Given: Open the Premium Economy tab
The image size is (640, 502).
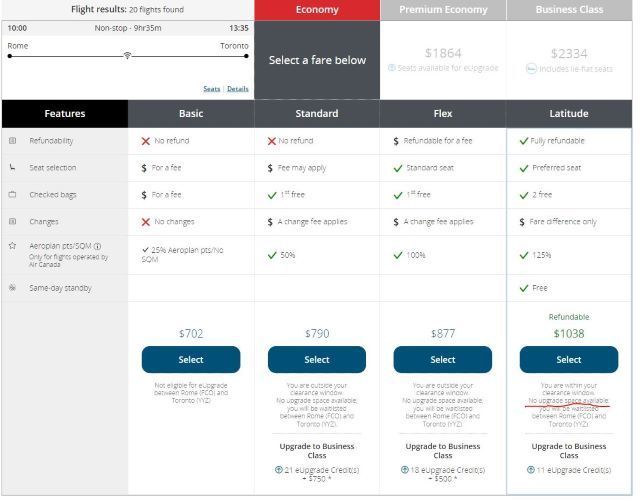Looking at the screenshot, I should click(443, 10).
